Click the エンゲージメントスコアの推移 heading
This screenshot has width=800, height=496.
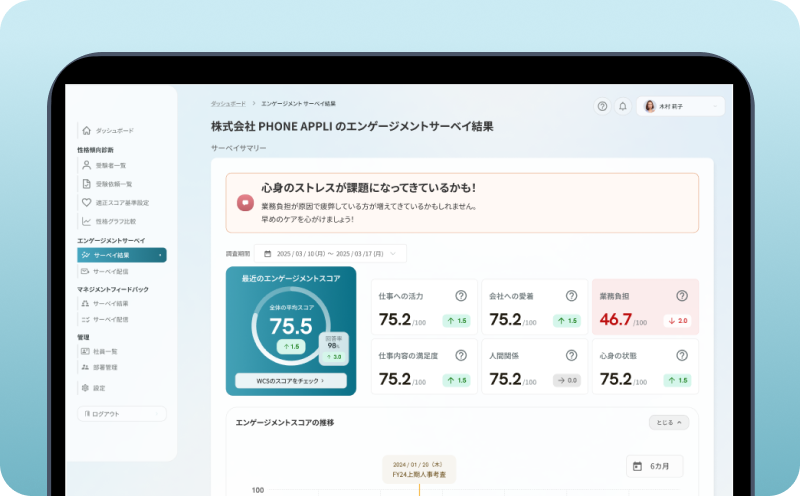285,423
